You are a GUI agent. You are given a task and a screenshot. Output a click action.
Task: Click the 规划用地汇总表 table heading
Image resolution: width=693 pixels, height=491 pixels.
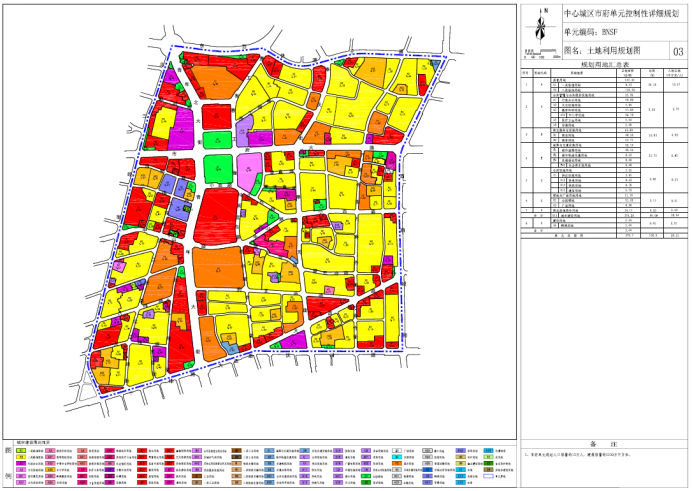(602, 63)
